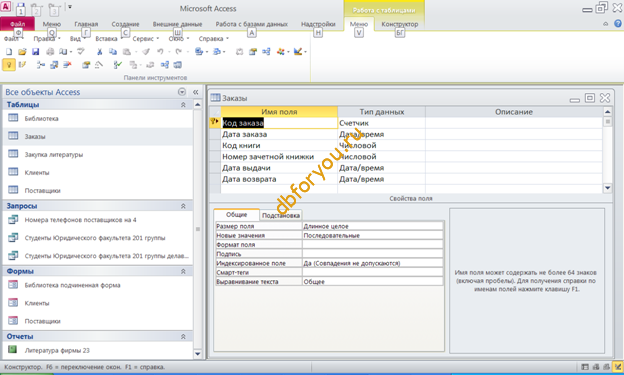Click Номер зачетной книжки field name
Screen dimensions: 624x375
click(x=279, y=156)
